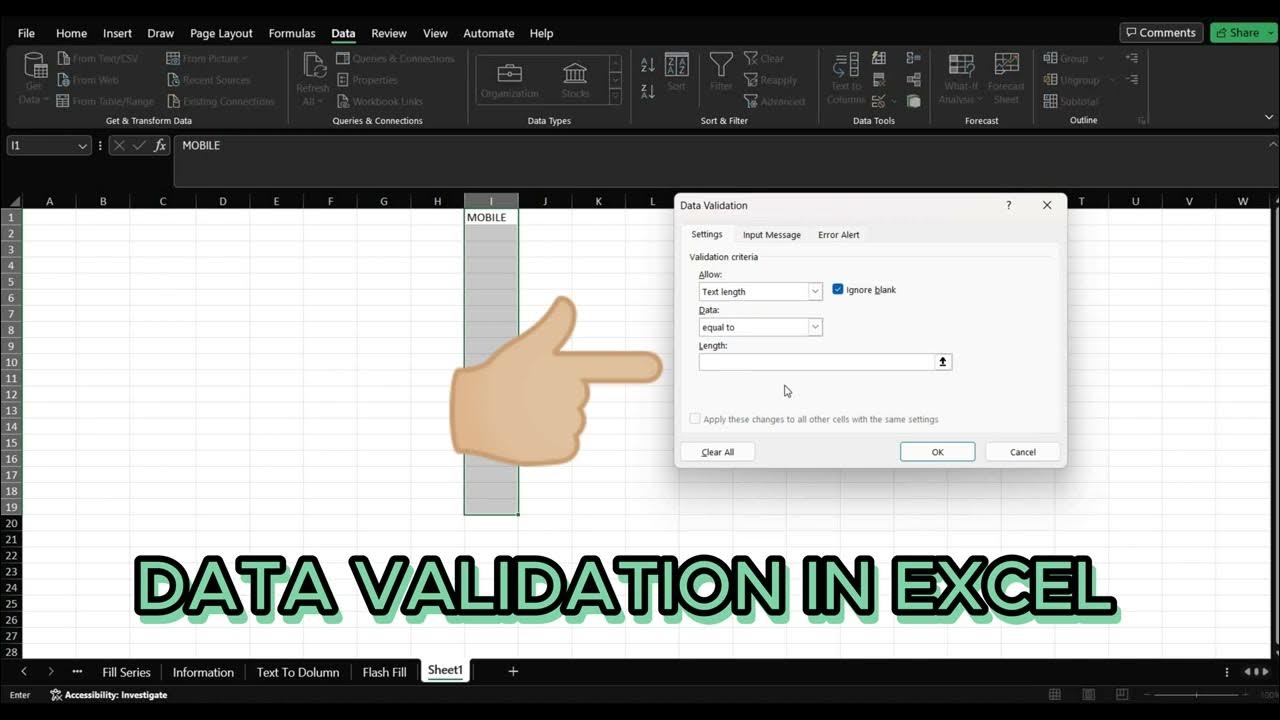This screenshot has height=720, width=1280.
Task: Click OK in Data Validation
Action: 937,452
